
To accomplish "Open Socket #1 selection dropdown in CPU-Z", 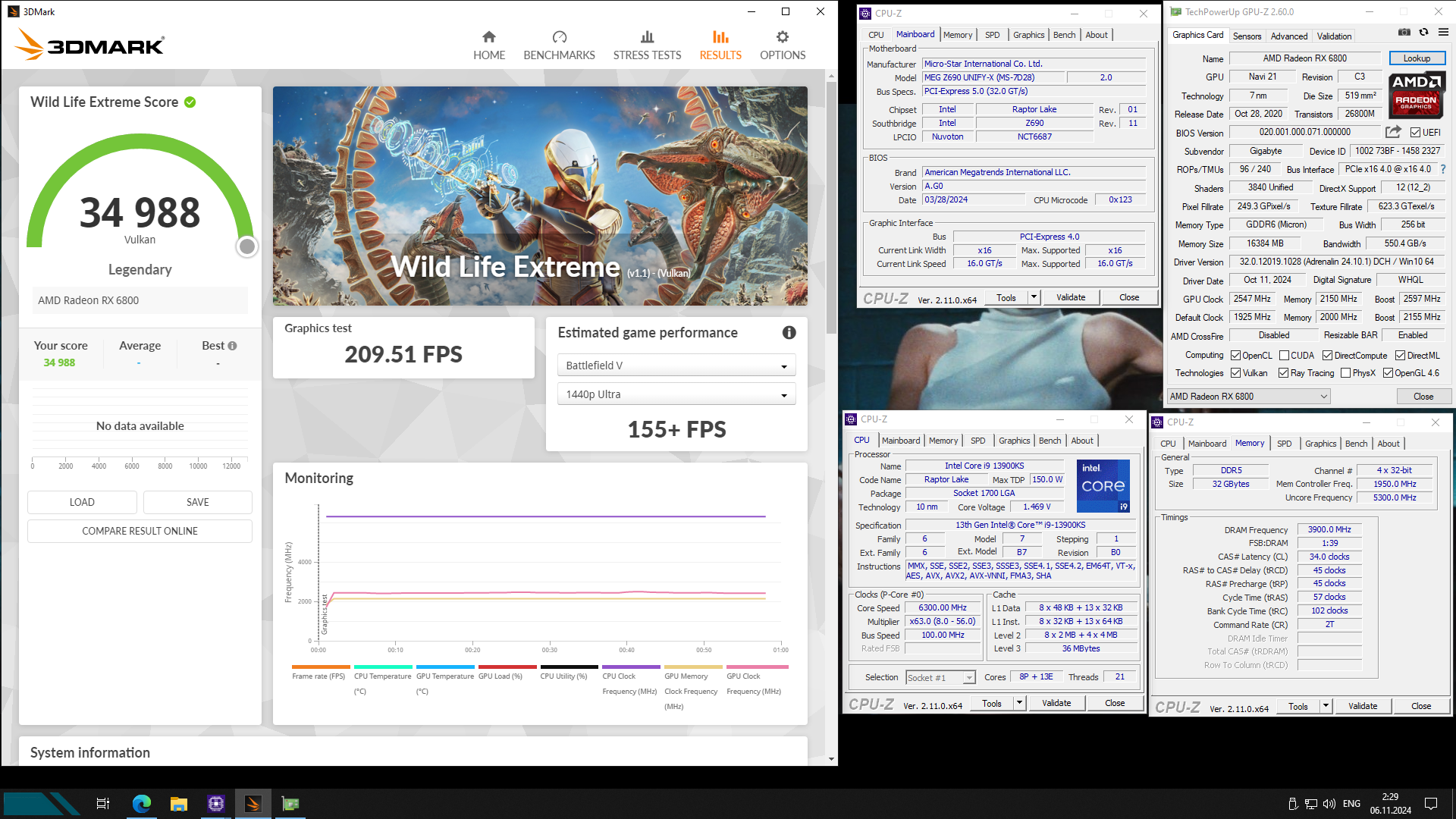I will click(940, 678).
